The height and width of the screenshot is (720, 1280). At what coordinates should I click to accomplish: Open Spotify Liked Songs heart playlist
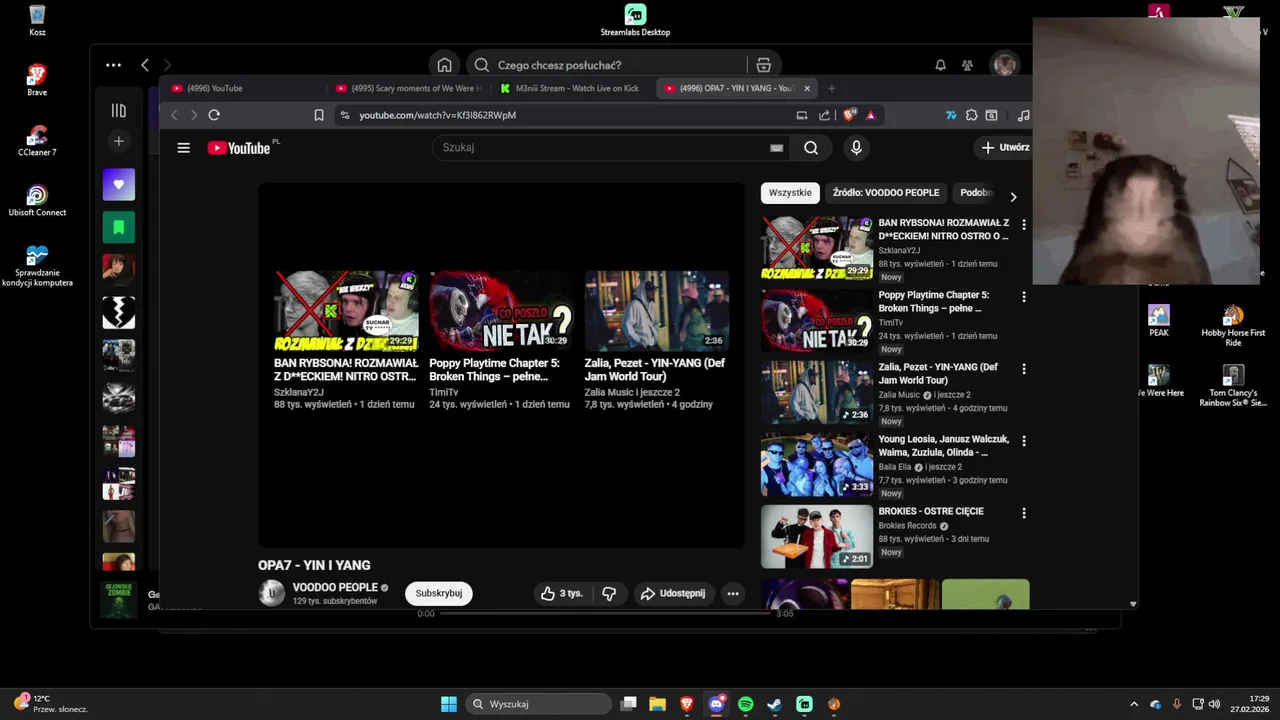click(x=118, y=185)
